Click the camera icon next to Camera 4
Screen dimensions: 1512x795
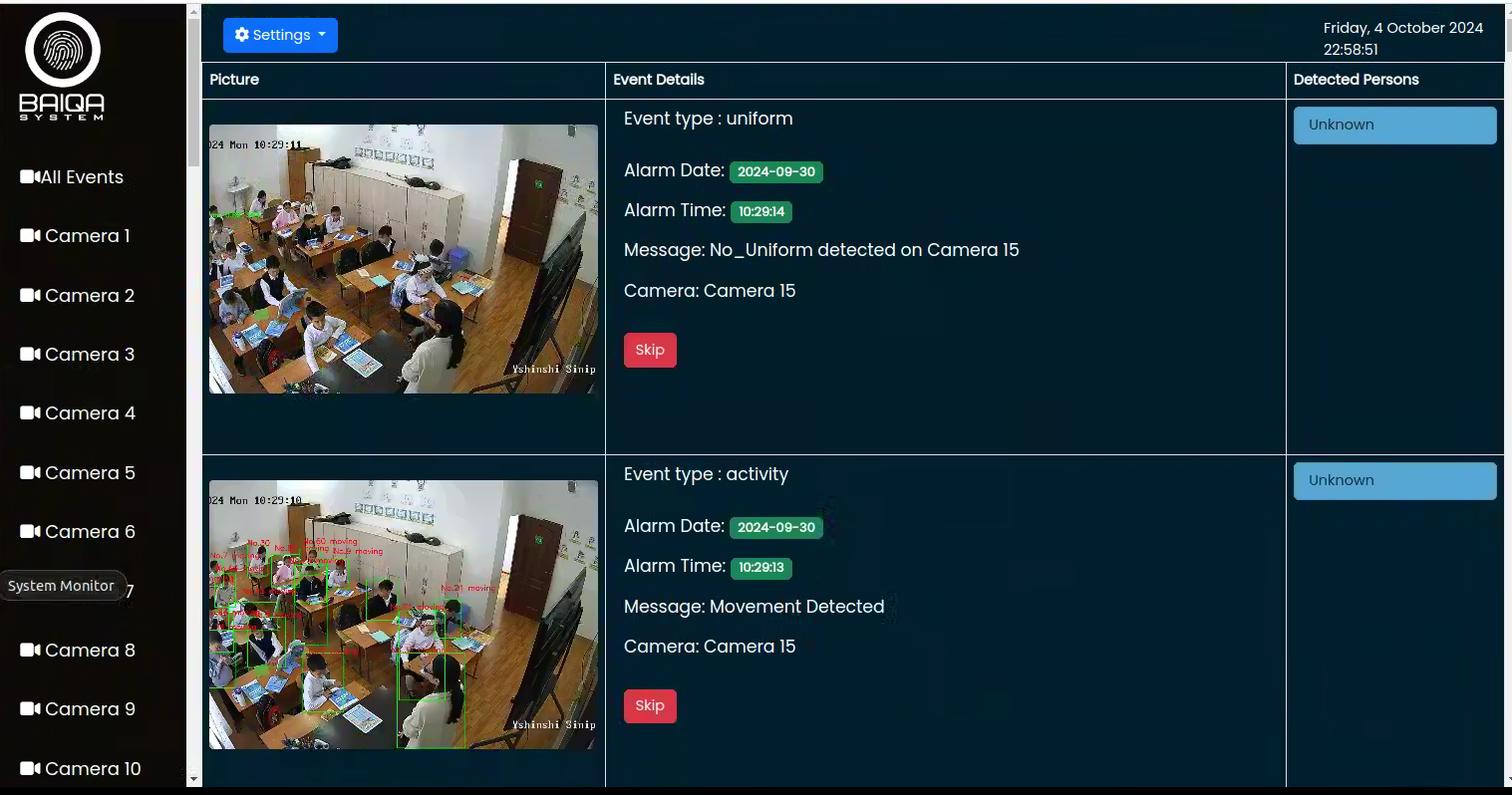coord(28,412)
